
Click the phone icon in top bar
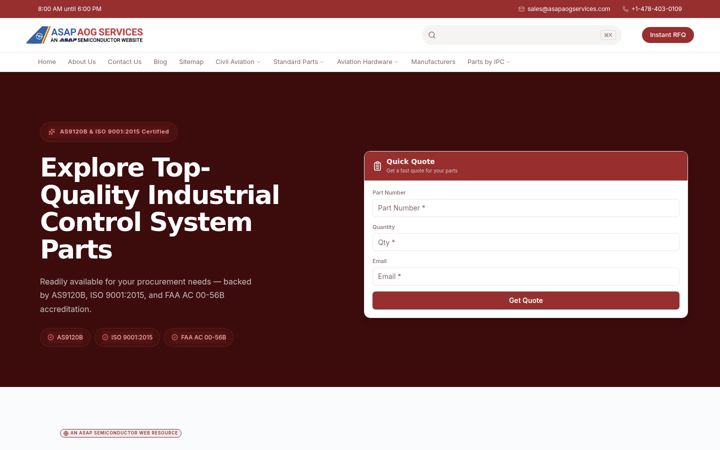click(x=625, y=9)
